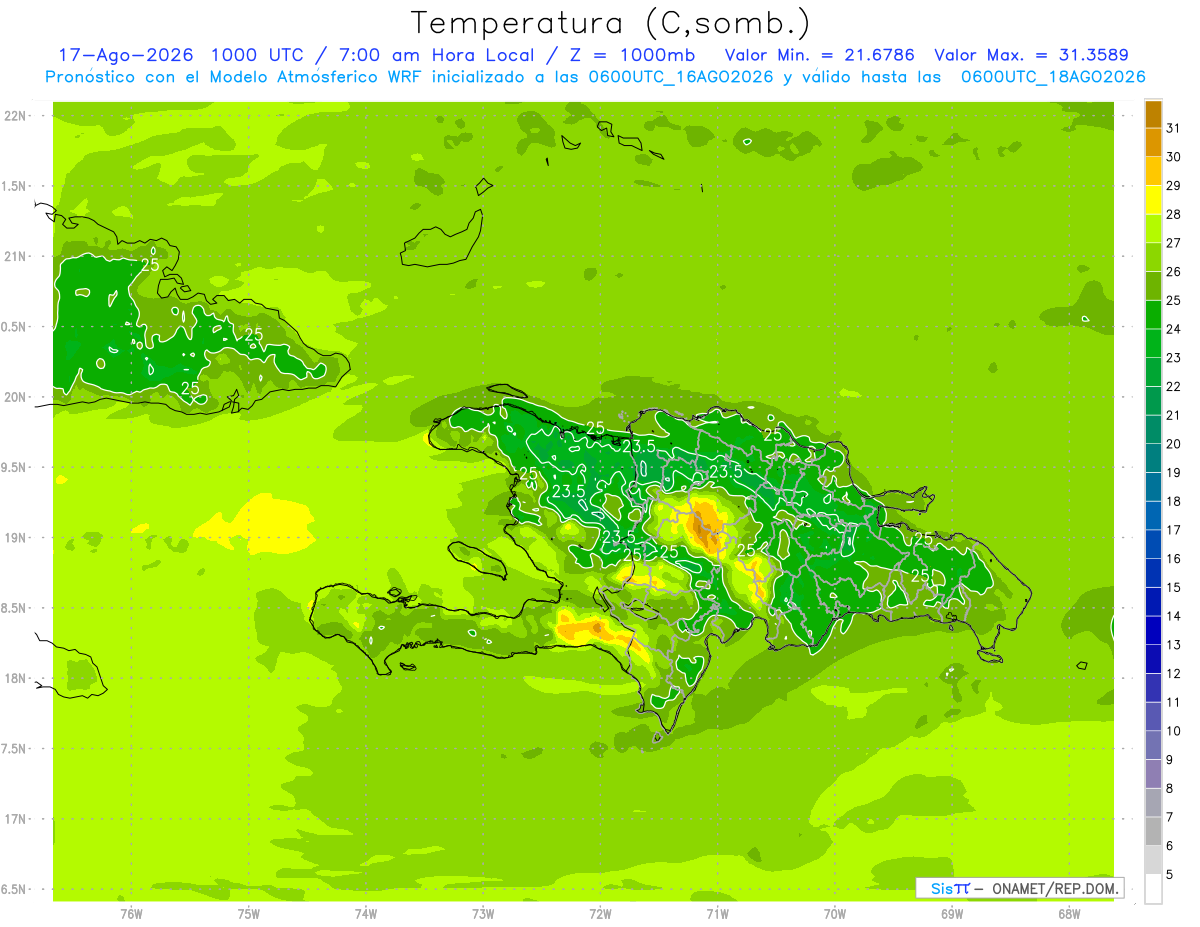Click the '25' value on the color scale
Viewport: 1200px width, 927px height.
point(1174,300)
